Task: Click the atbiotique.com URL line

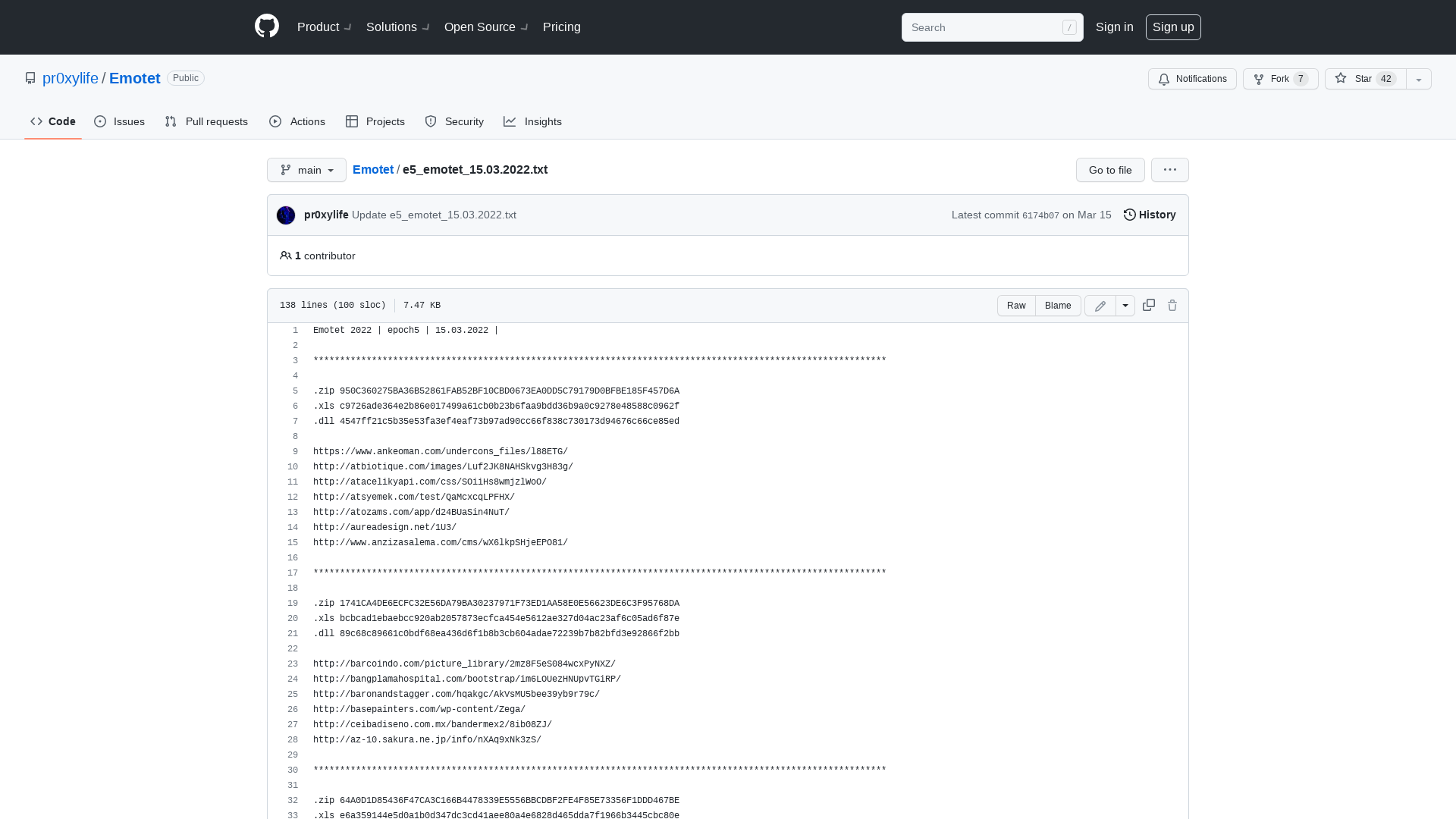Action: tap(443, 467)
